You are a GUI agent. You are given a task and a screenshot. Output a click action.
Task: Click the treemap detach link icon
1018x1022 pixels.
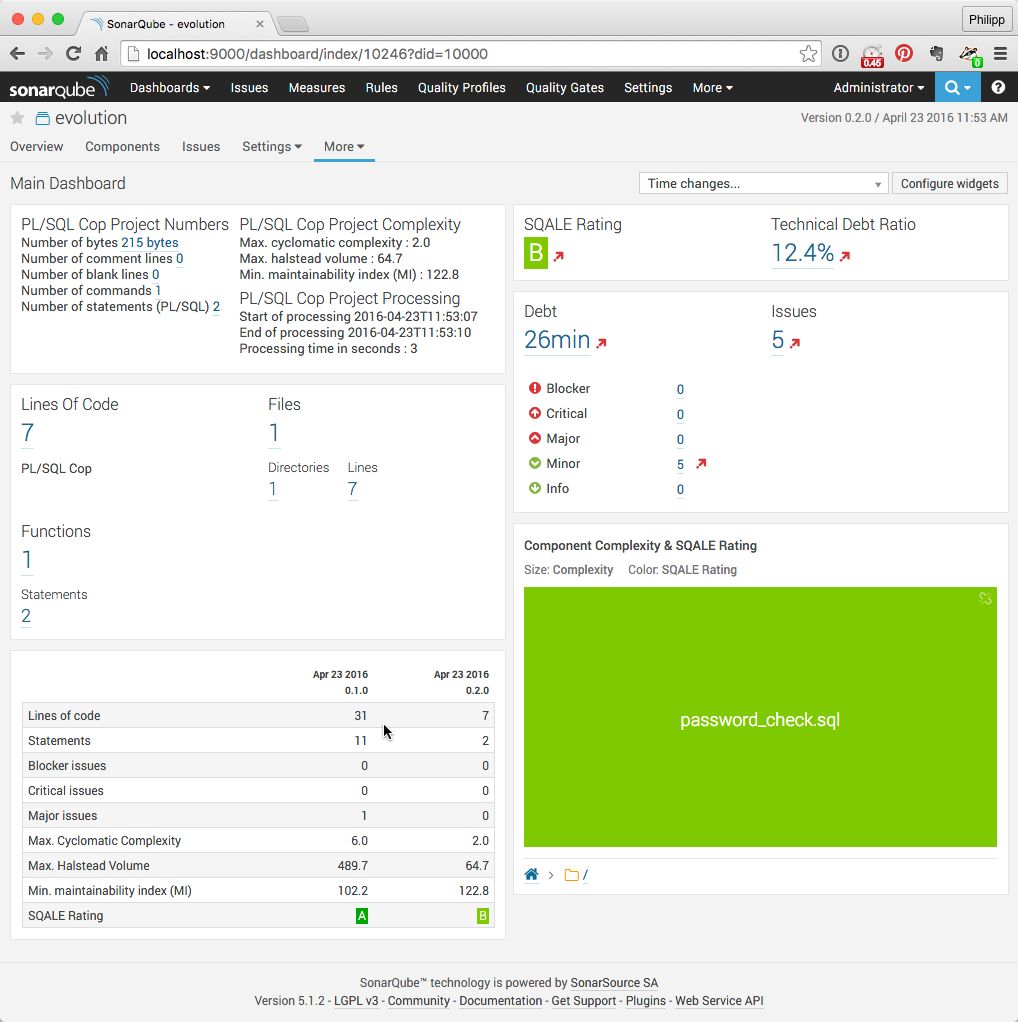coord(985,598)
